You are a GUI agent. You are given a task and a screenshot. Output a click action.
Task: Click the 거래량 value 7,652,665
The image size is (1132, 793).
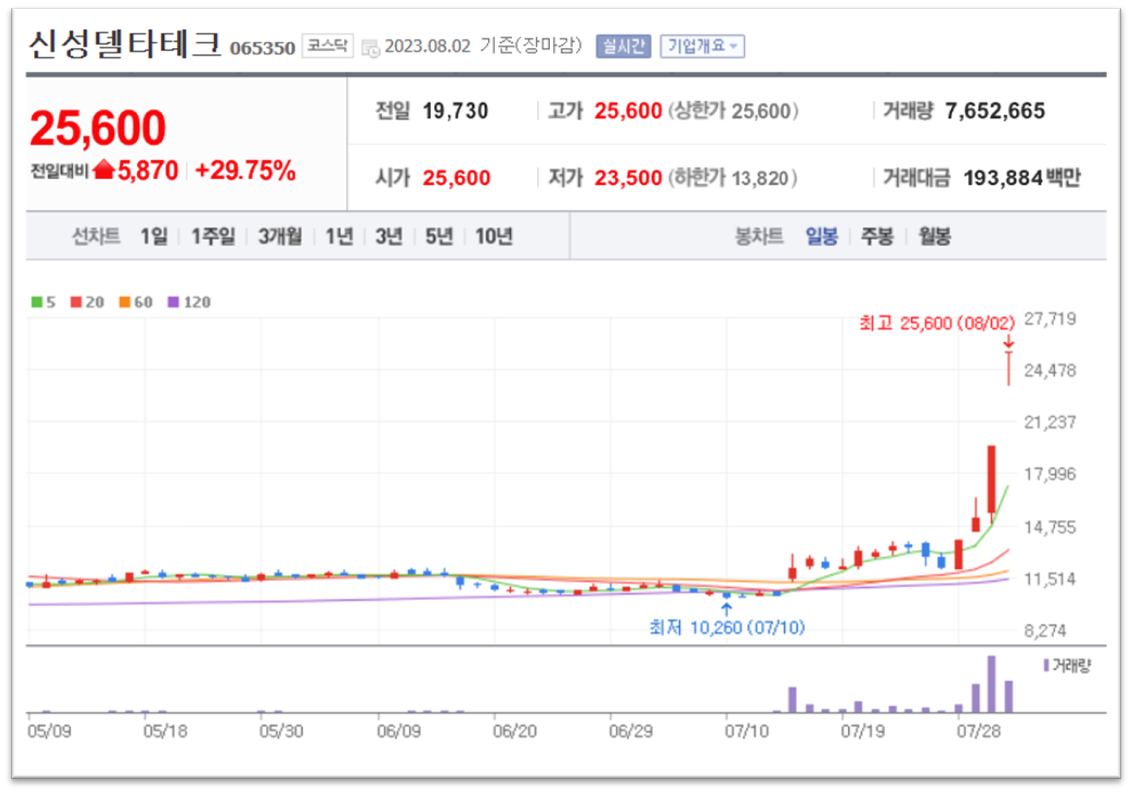pos(994,111)
